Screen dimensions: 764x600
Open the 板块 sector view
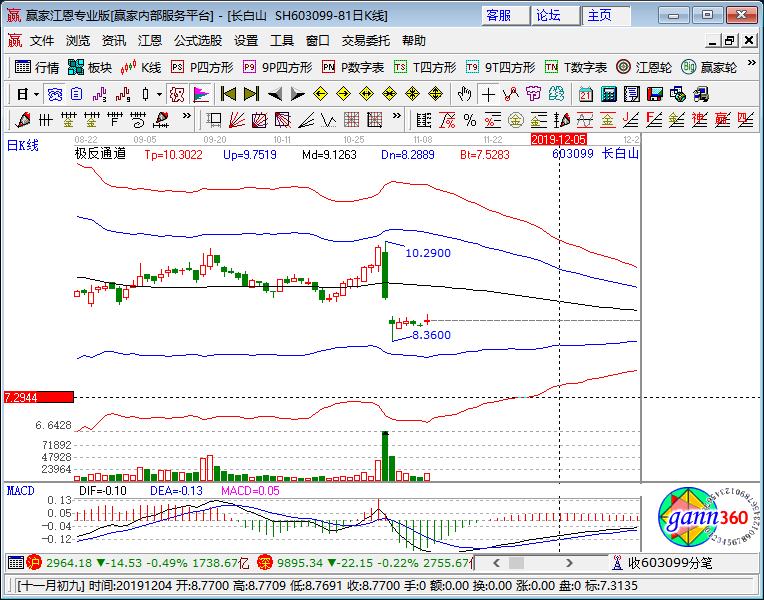pyautogui.click(x=90, y=67)
